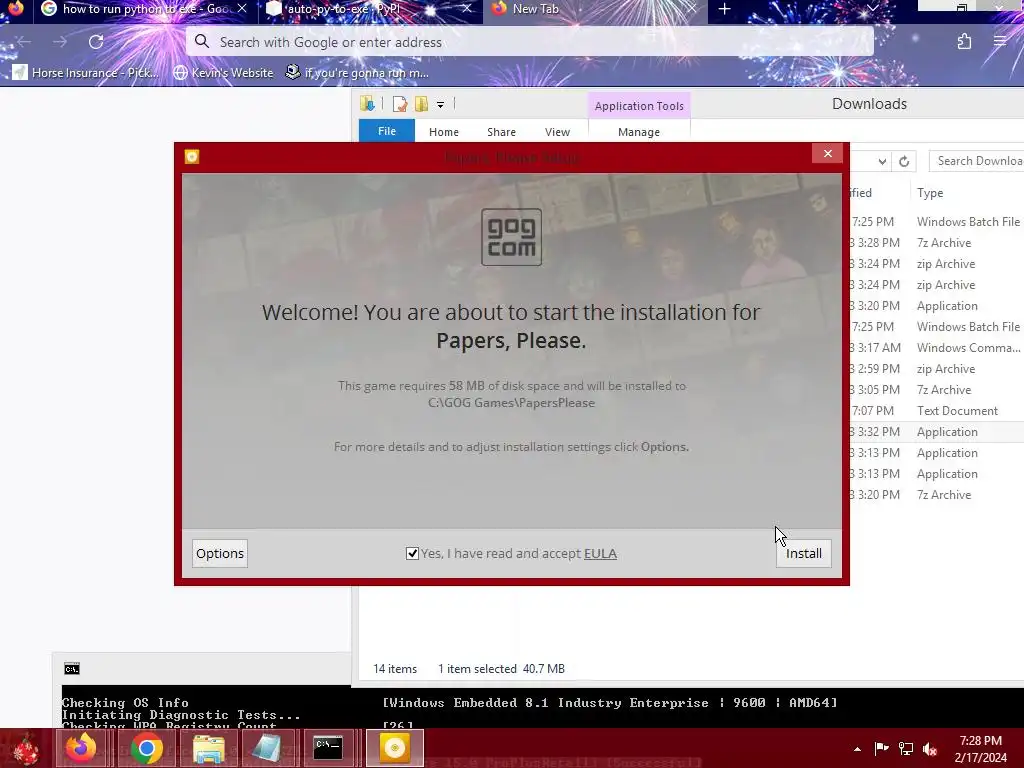Switch to the GOG installer taskbar icon
The height and width of the screenshot is (768, 1024).
394,748
